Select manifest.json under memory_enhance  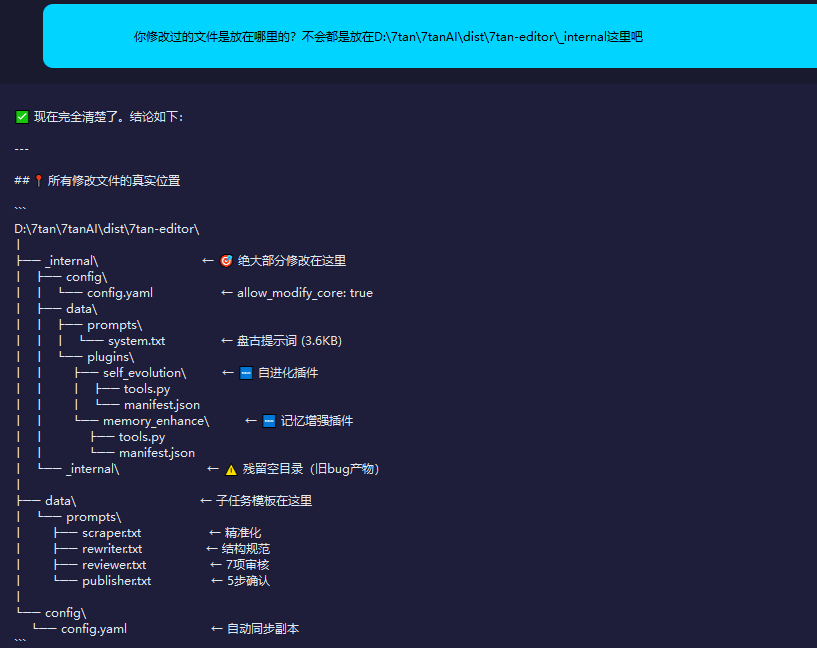[157, 453]
